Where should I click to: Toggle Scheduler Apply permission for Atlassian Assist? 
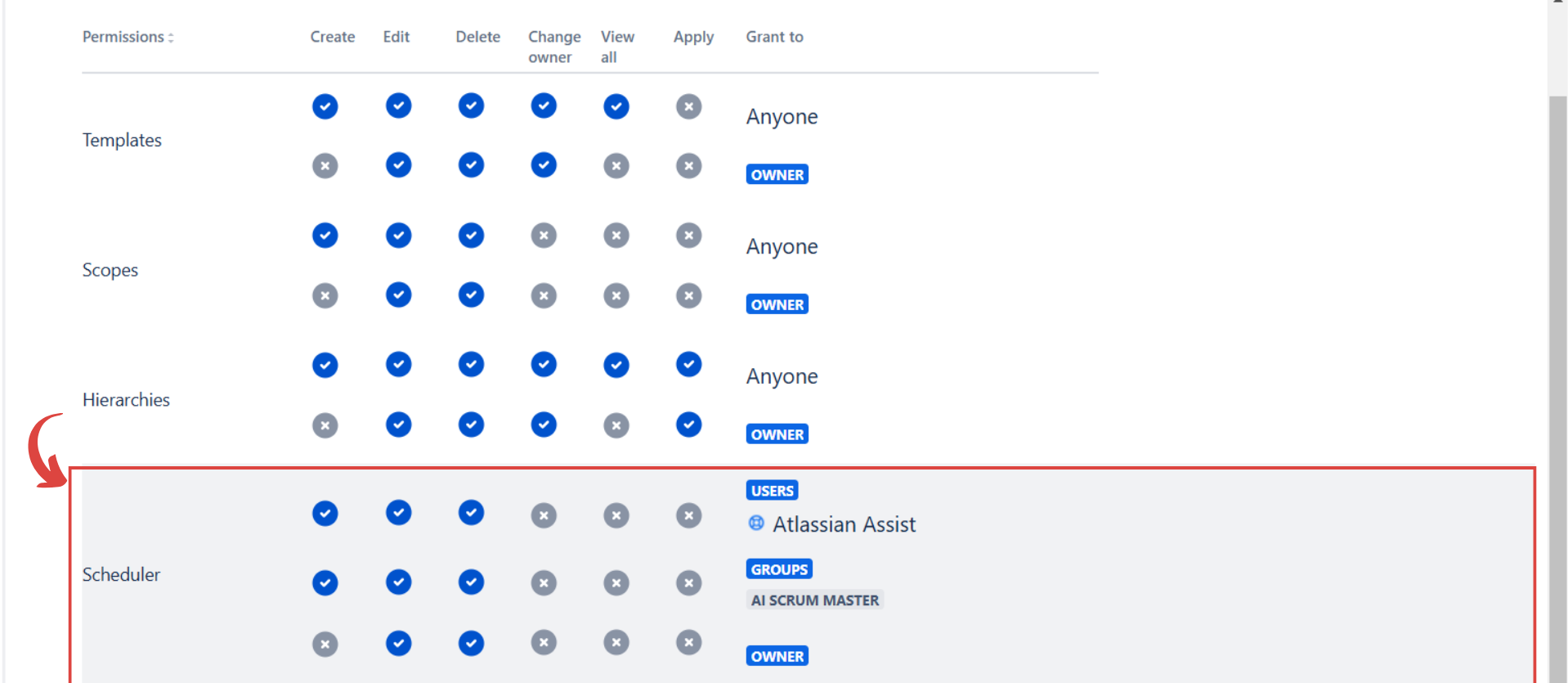click(x=688, y=515)
